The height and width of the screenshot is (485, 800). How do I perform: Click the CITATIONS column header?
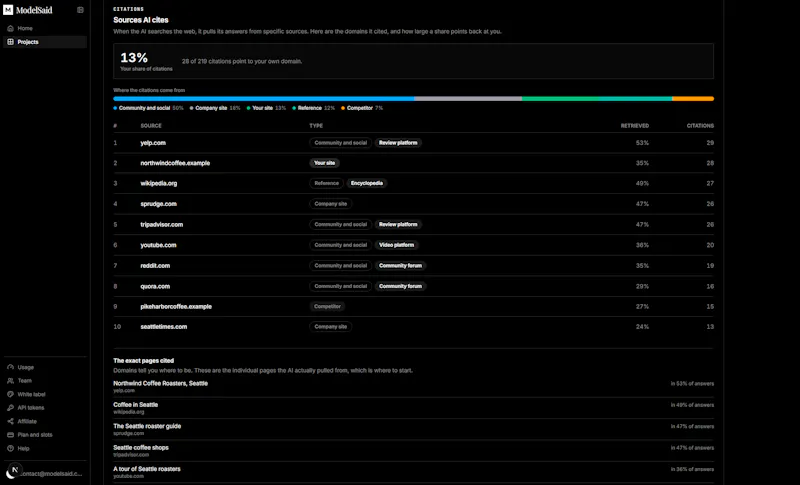pos(700,125)
